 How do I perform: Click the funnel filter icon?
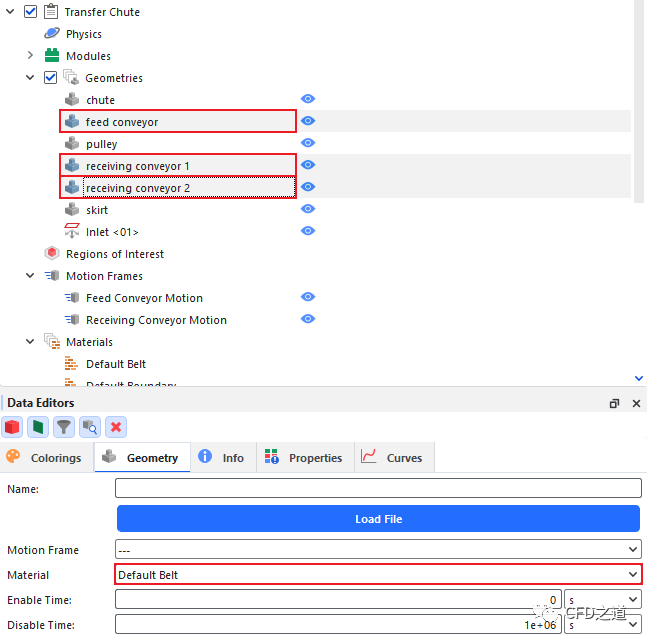64,427
